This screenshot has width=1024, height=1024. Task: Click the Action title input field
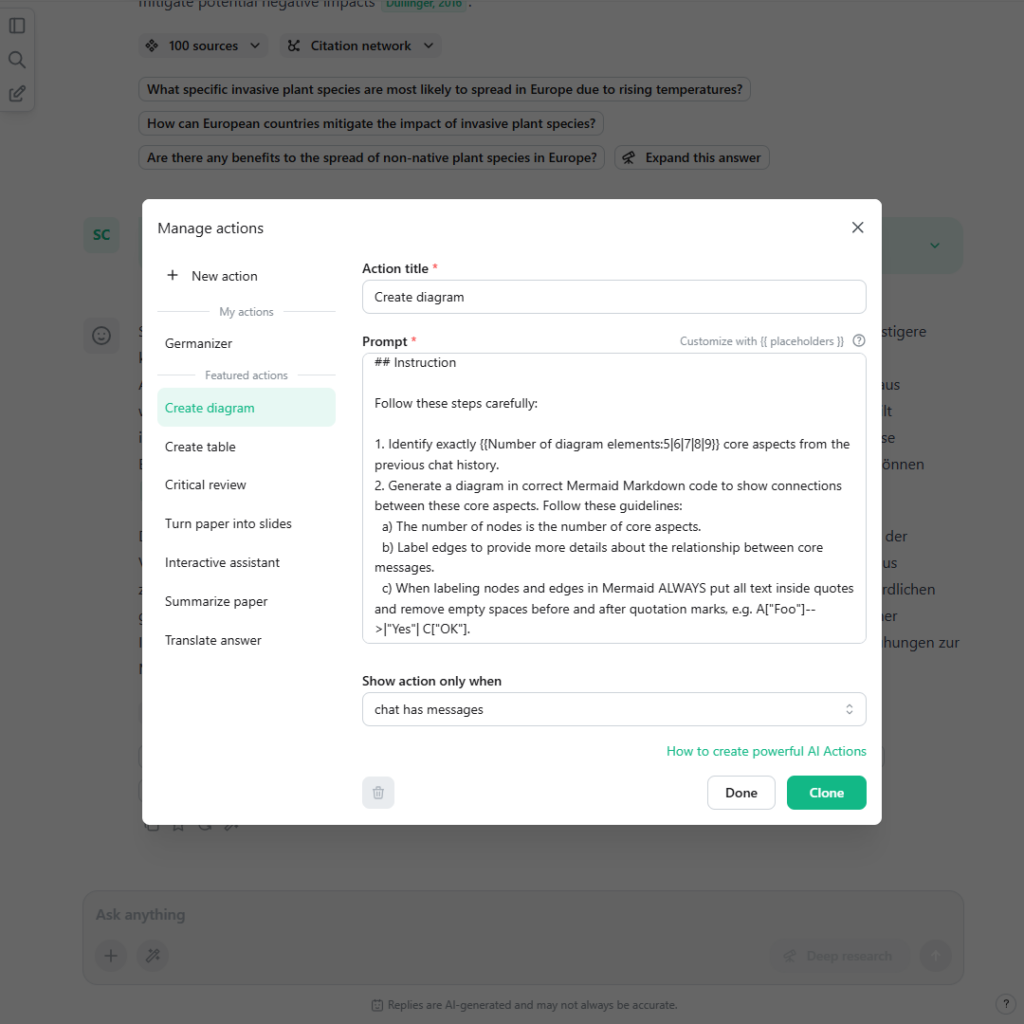pos(614,296)
